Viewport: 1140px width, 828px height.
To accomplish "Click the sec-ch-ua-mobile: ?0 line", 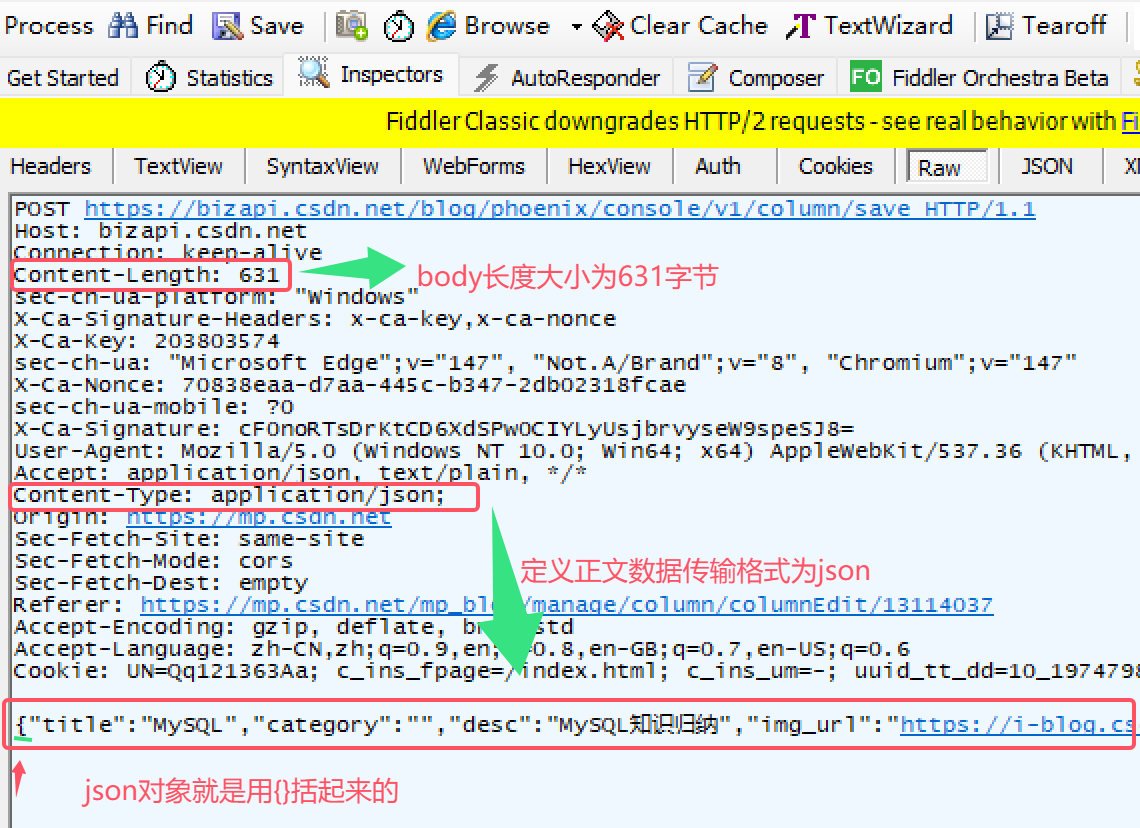I will 154,407.
